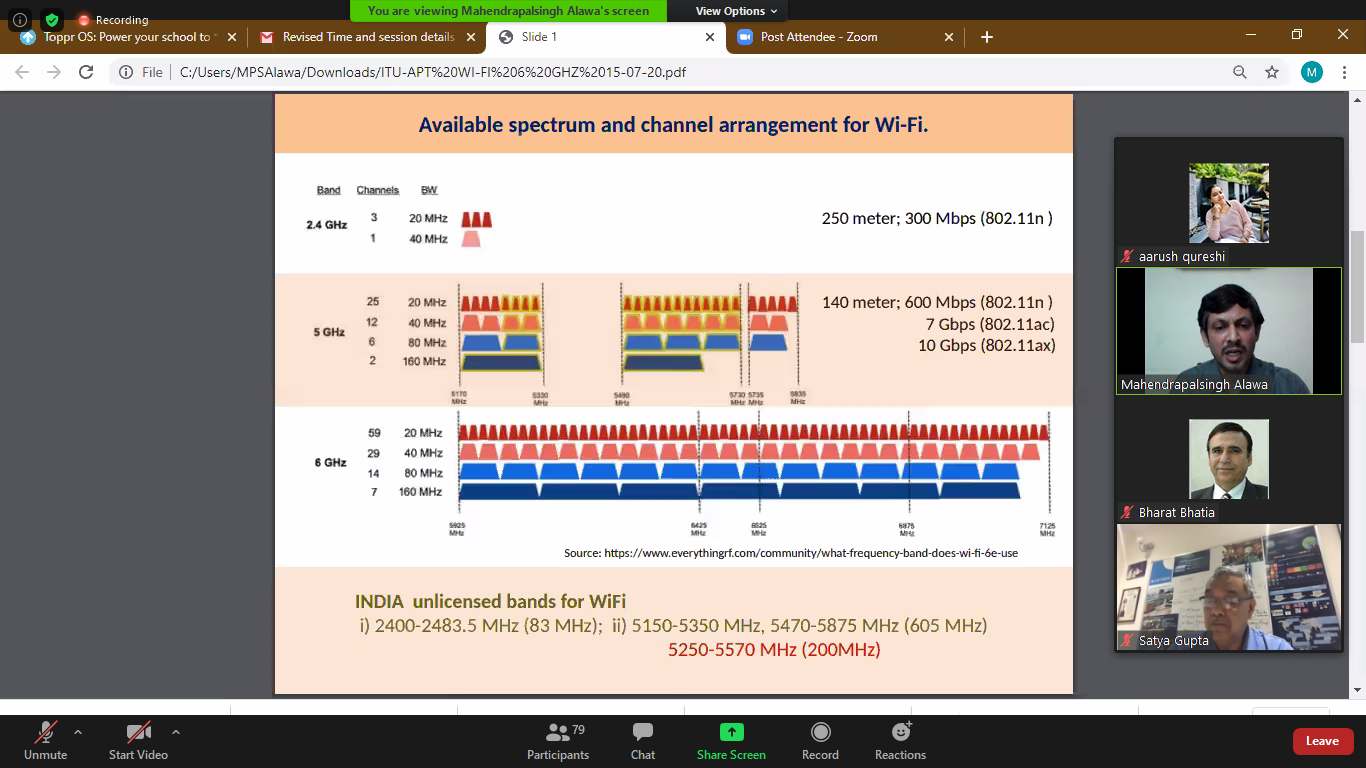Bookmark this page with star icon
Image resolution: width=1366 pixels, height=768 pixels.
click(x=1272, y=72)
